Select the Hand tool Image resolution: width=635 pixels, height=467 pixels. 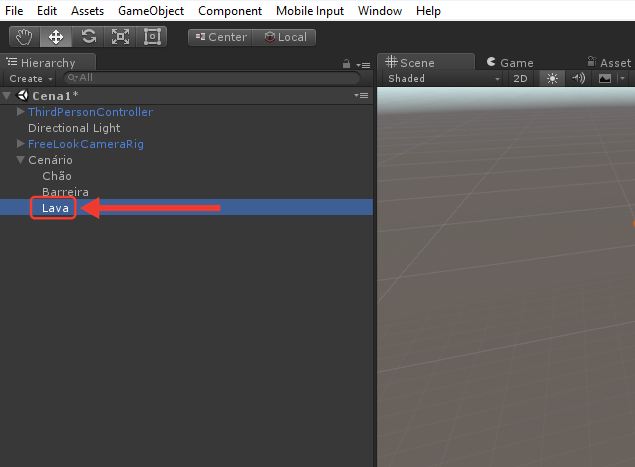click(x=24, y=37)
